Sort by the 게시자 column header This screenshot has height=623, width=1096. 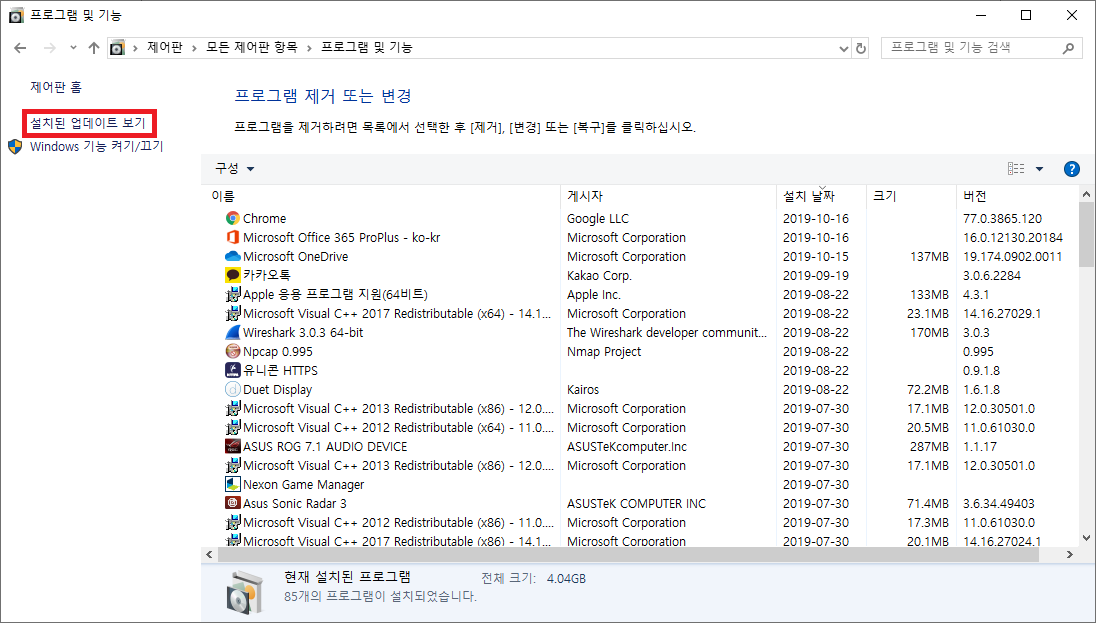point(668,196)
